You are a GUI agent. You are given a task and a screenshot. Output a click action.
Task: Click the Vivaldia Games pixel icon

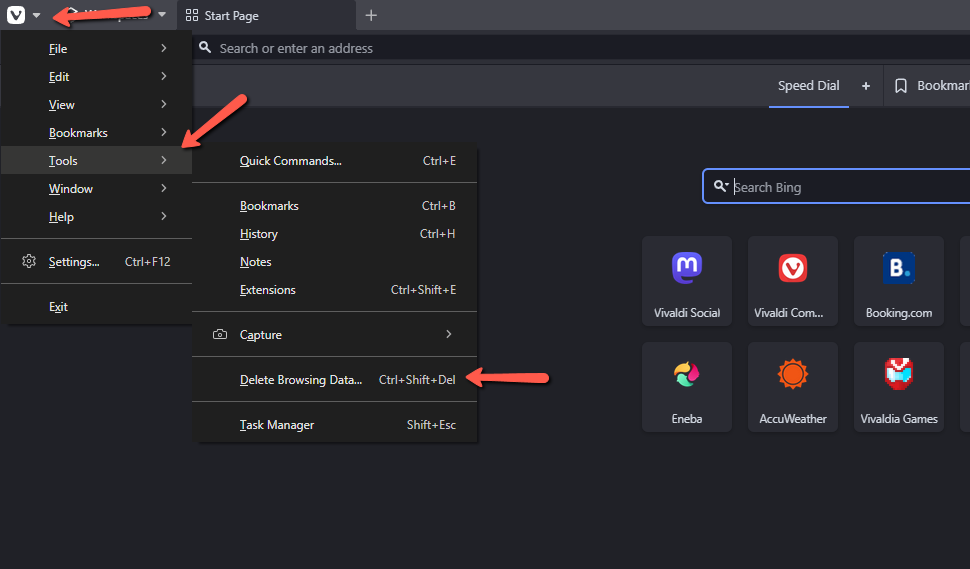[x=899, y=374]
